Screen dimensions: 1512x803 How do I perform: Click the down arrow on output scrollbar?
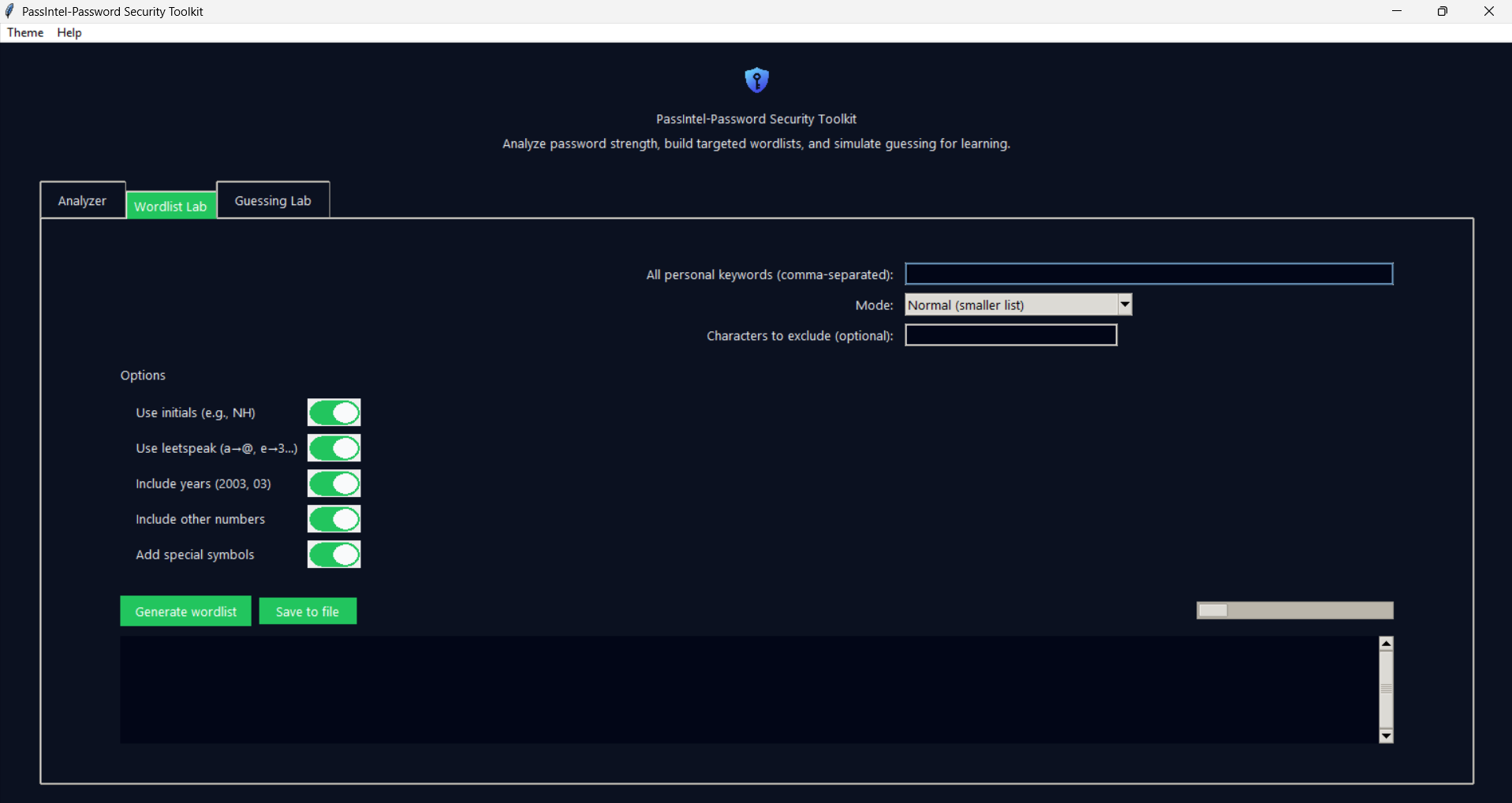(1385, 736)
